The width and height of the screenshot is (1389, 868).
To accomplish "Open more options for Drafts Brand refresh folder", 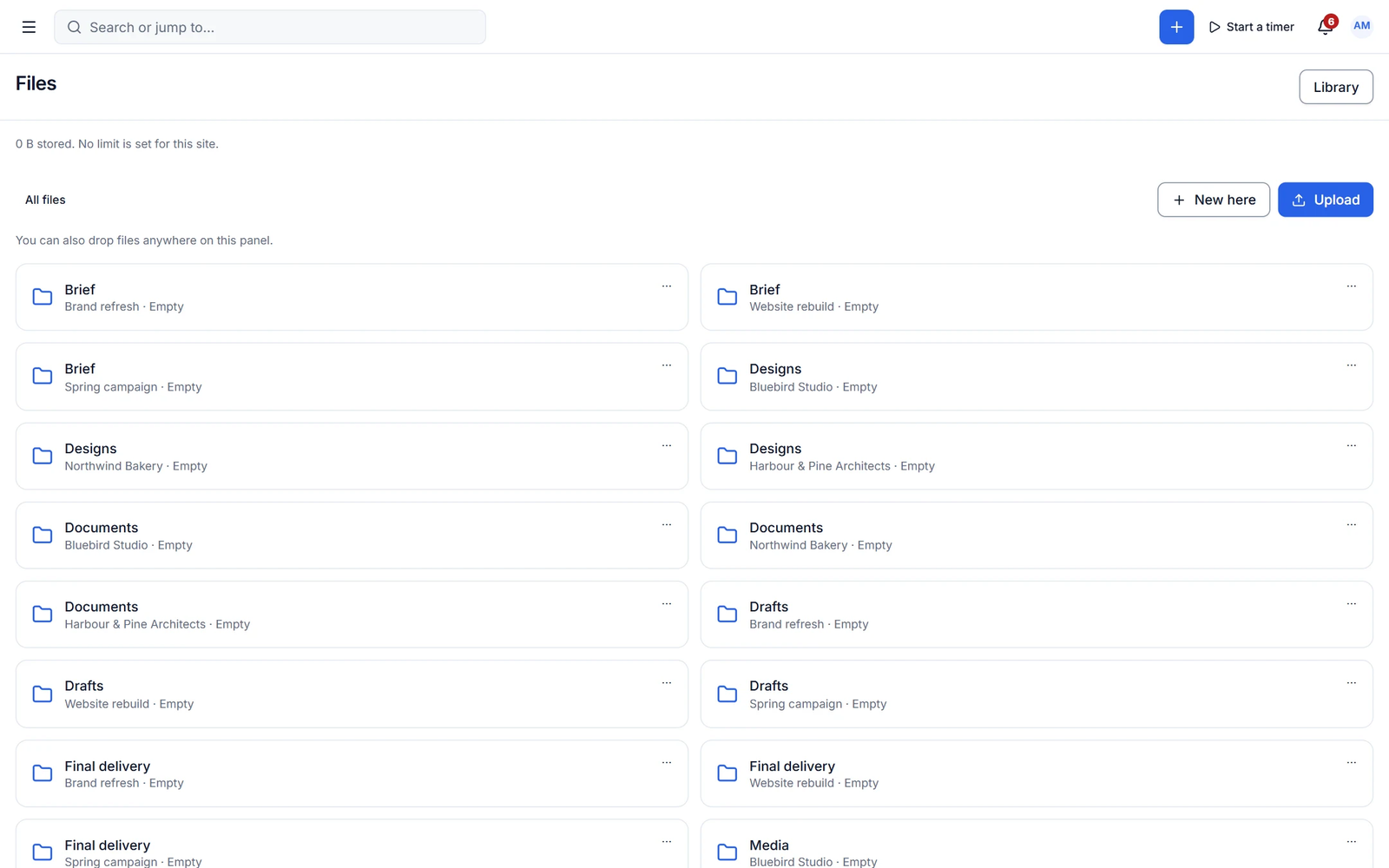I will pos(1352,603).
